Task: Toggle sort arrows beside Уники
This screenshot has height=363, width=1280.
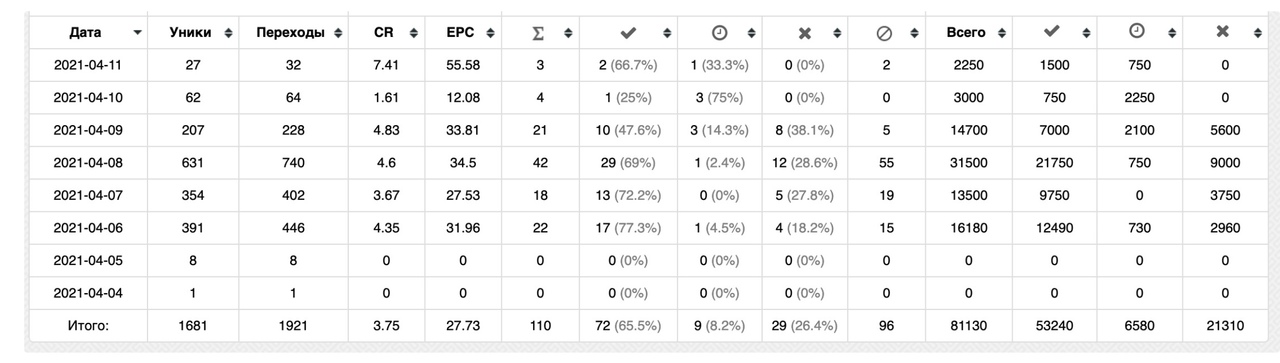Action: click(228, 33)
